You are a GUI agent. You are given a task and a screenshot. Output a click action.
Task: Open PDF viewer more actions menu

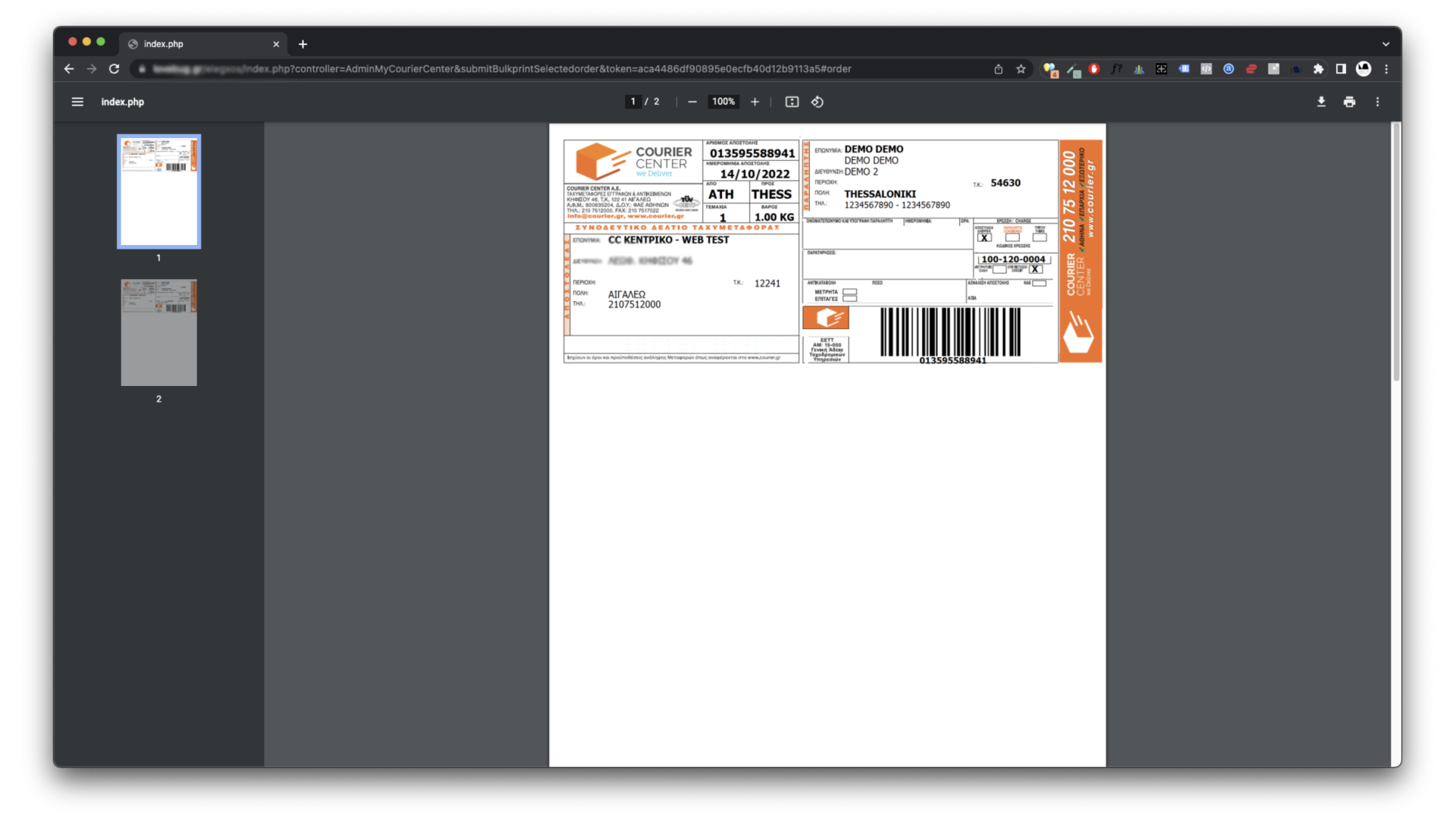[x=1377, y=102]
